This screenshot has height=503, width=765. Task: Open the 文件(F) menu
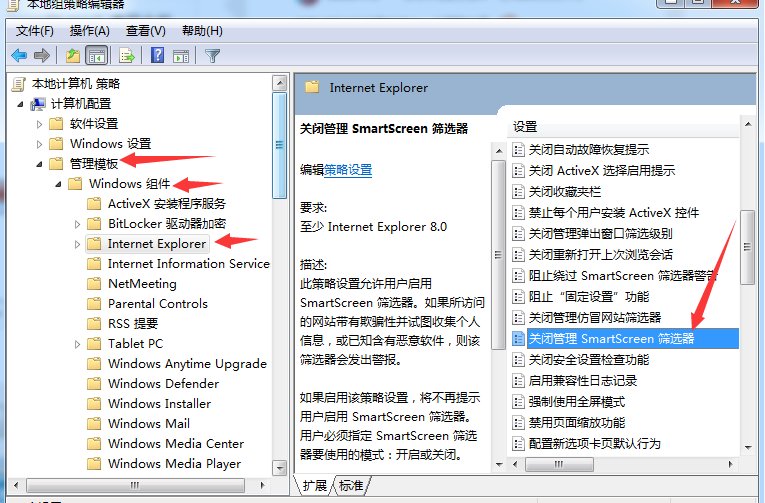tap(35, 31)
